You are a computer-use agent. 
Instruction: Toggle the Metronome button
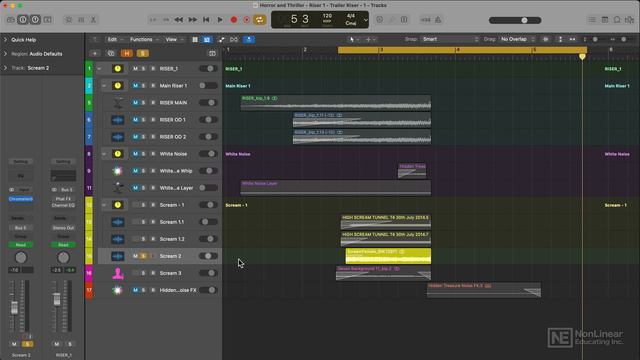pyautogui.click(x=438, y=20)
